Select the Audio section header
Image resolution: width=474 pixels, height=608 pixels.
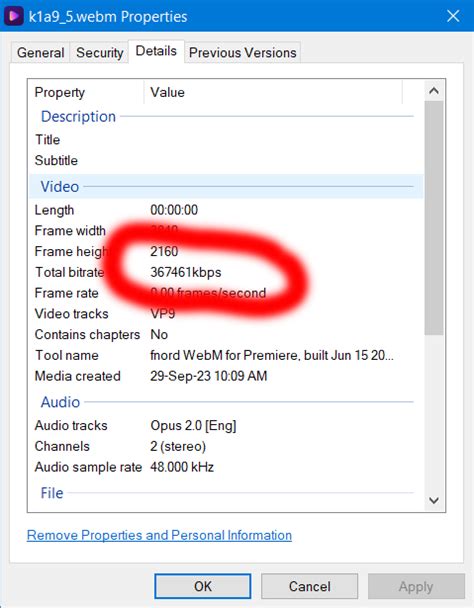click(x=226, y=402)
